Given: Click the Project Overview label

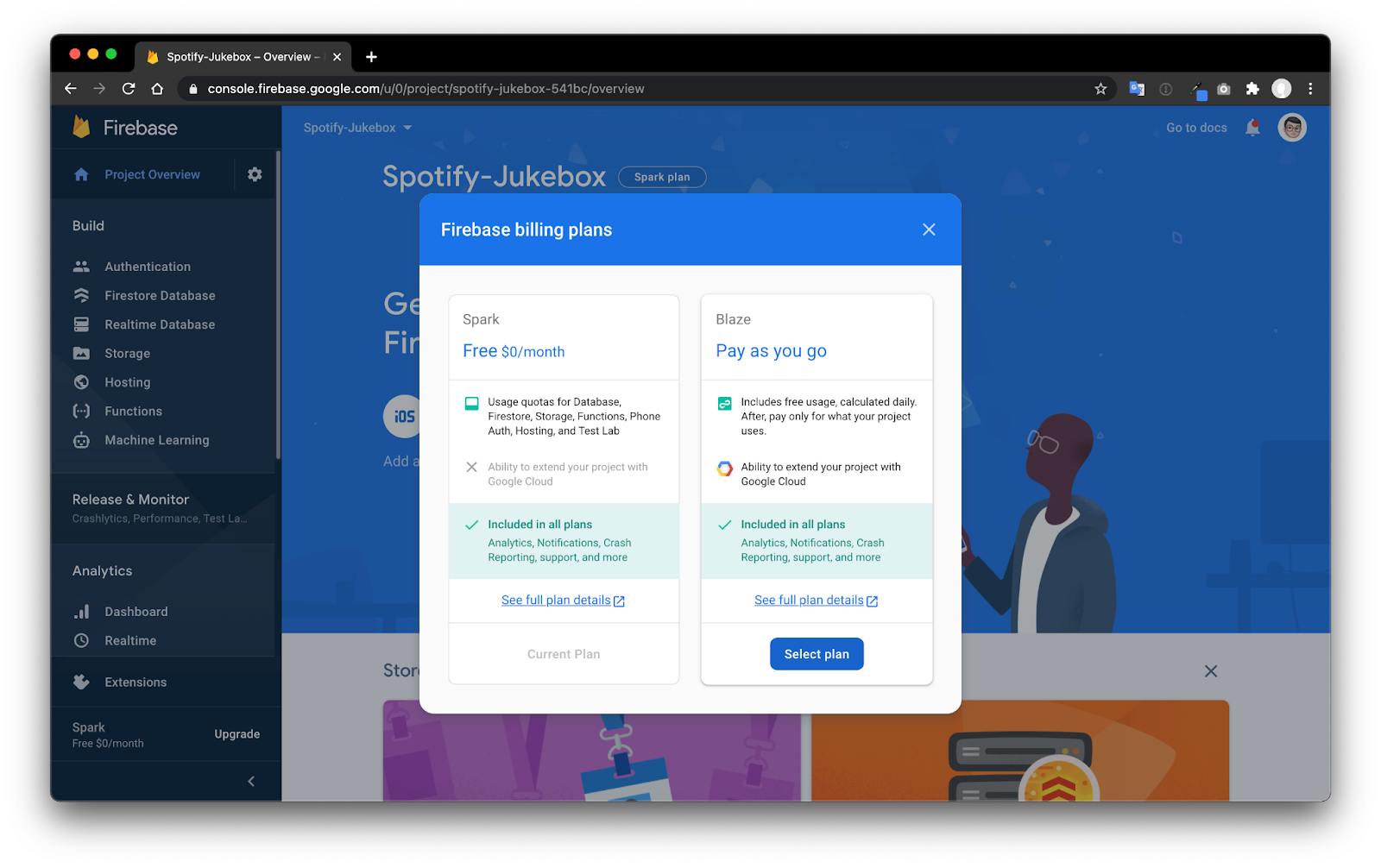Looking at the screenshot, I should (152, 174).
